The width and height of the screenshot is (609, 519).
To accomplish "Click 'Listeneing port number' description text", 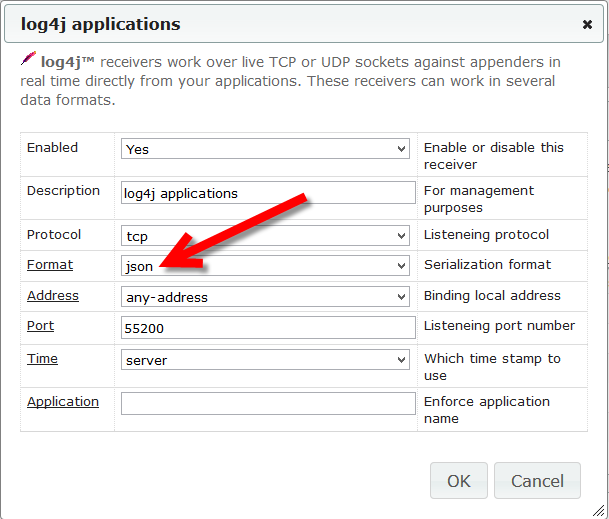I will pos(499,326).
